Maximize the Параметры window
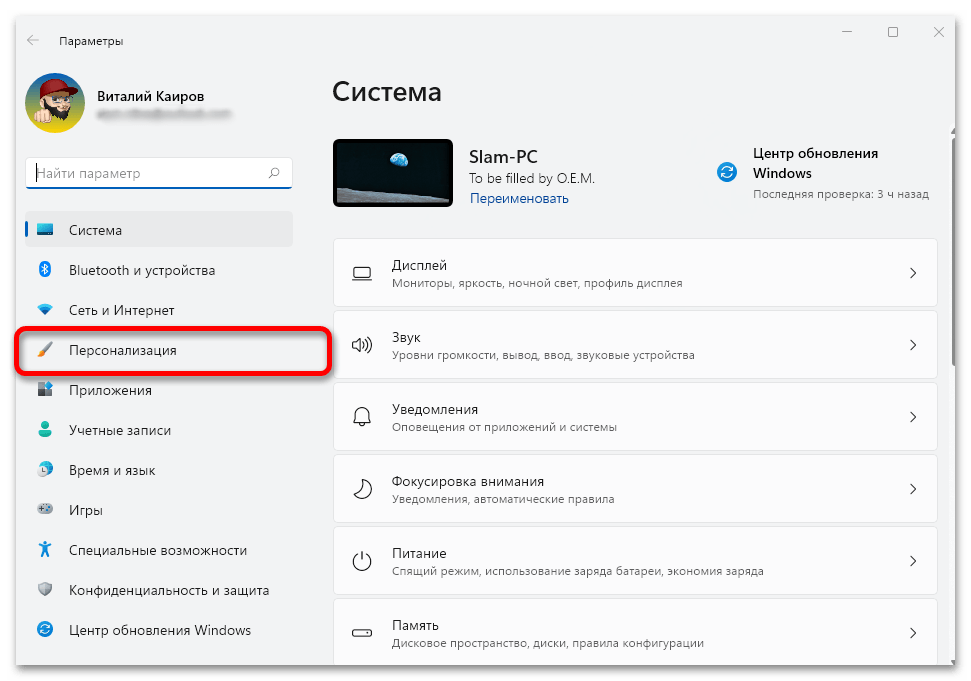971x681 pixels. [x=893, y=32]
